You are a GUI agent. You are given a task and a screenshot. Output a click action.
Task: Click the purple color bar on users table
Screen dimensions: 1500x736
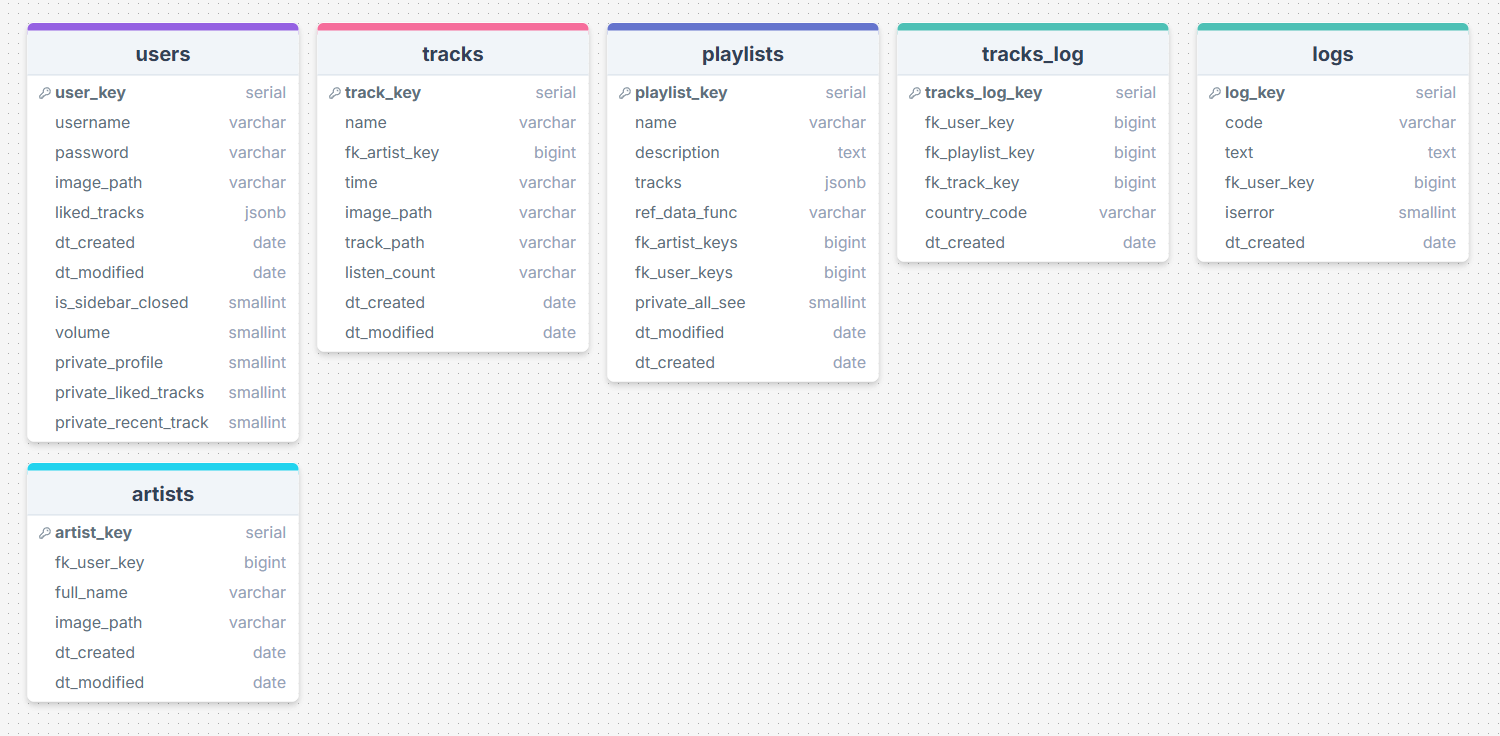click(x=163, y=27)
